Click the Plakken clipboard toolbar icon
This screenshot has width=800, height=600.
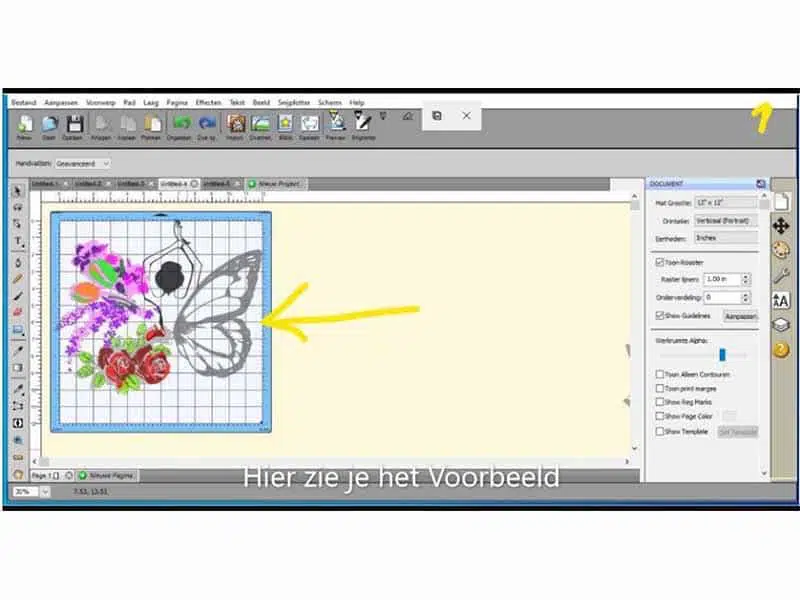(x=152, y=124)
